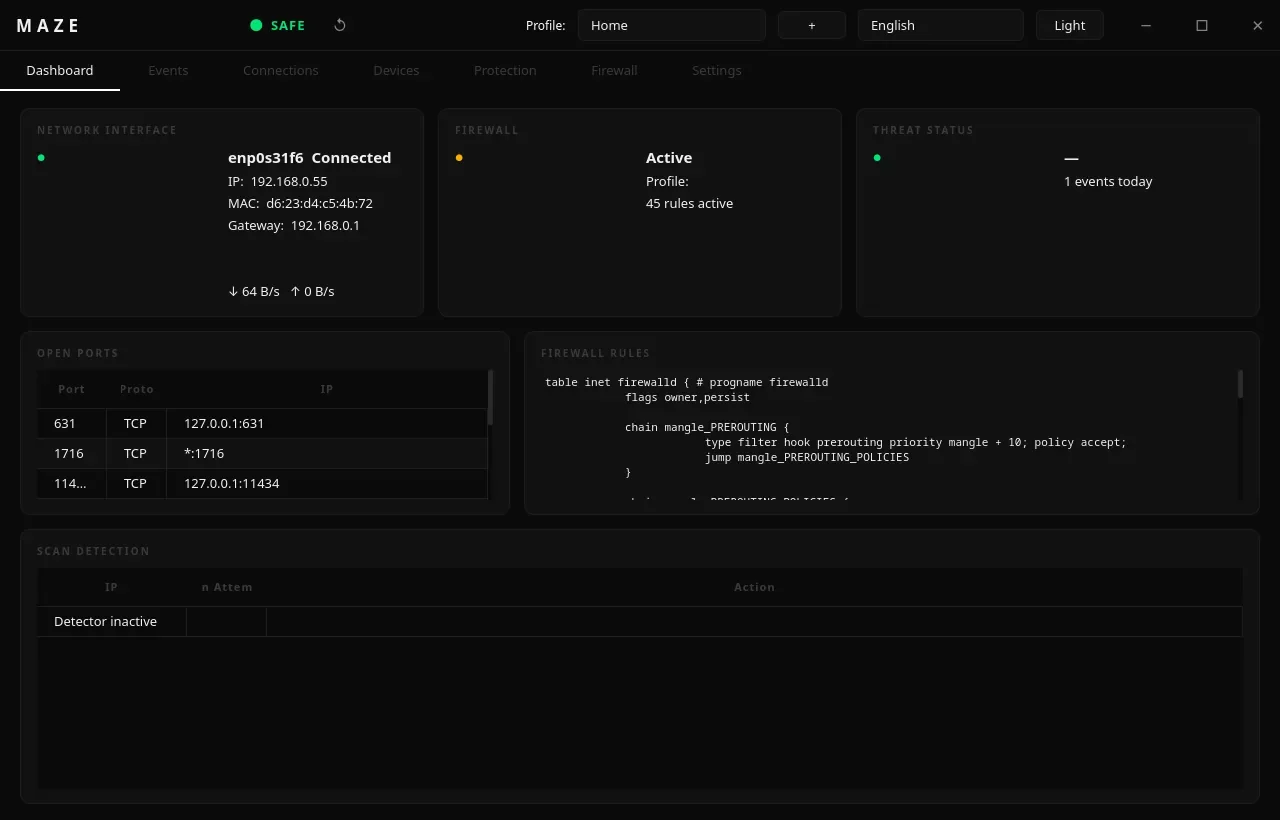
Task: Click the green SAFE status indicator dot
Action: point(256,25)
